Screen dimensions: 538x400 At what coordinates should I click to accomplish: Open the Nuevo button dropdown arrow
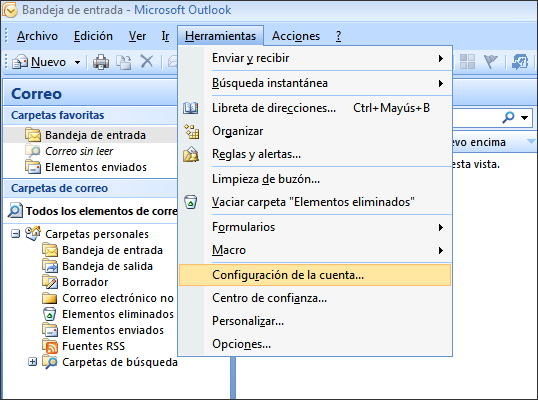78,62
